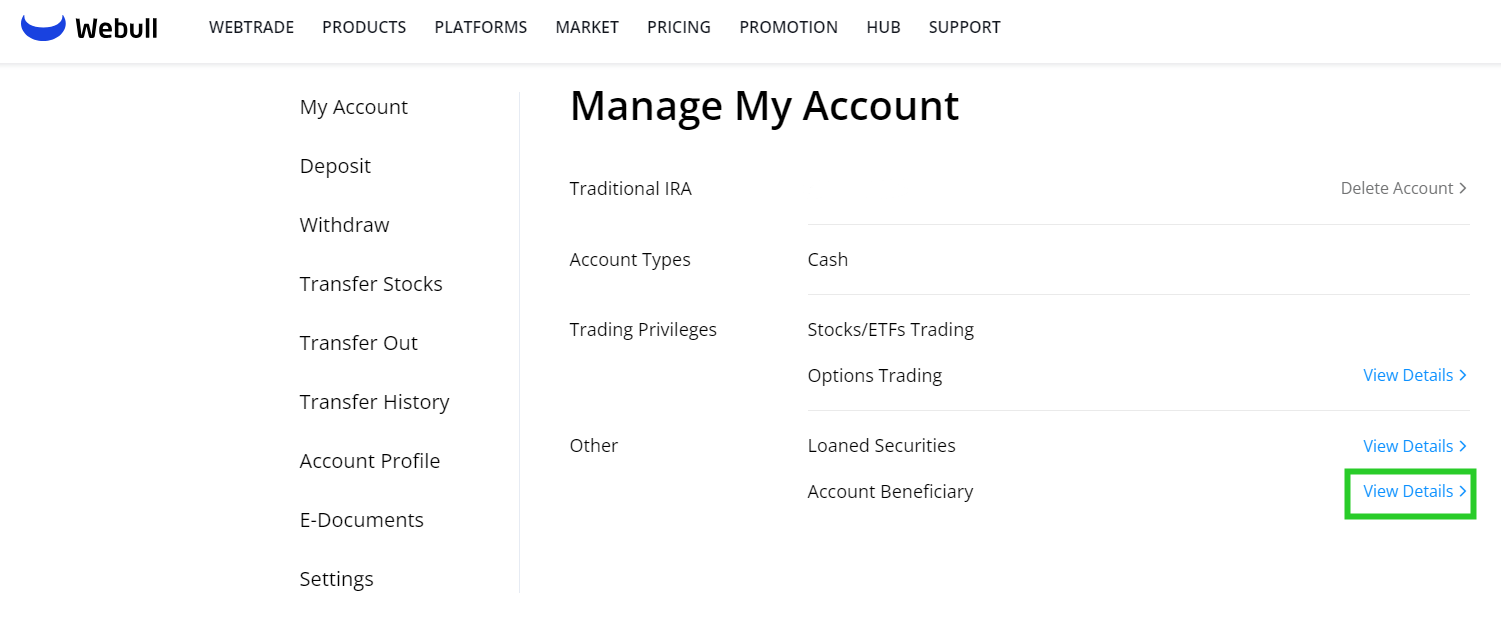Open the PRODUCTS menu
Image resolution: width=1501 pixels, height=617 pixels.
click(x=364, y=28)
